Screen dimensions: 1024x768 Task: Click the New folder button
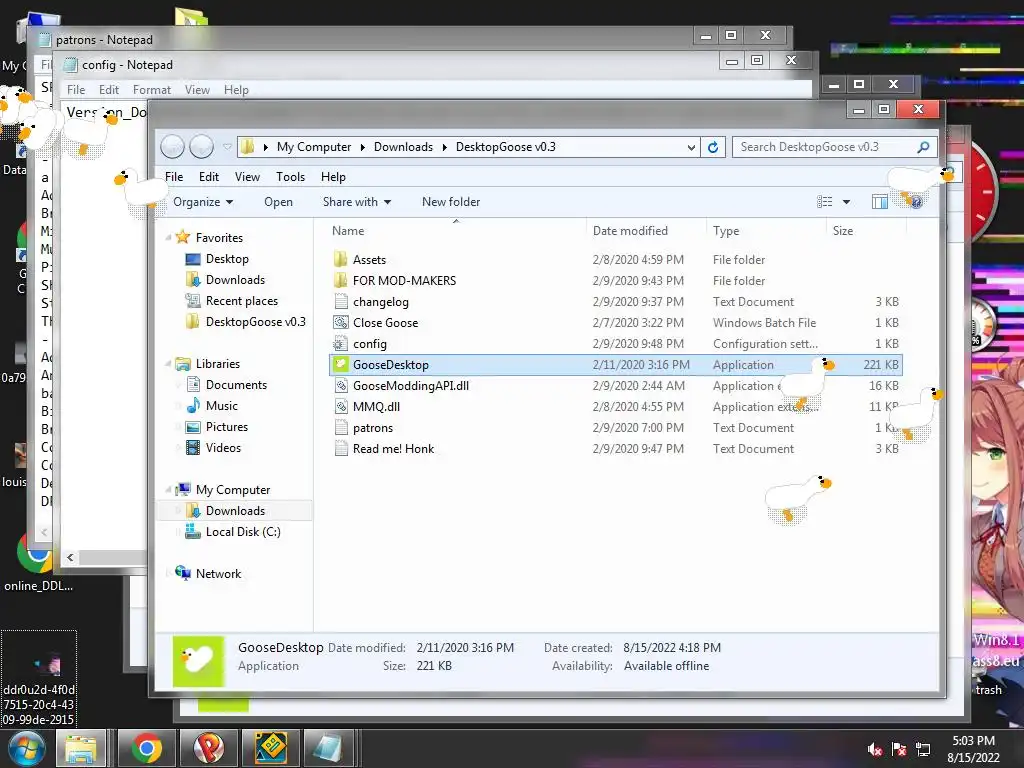click(x=451, y=202)
